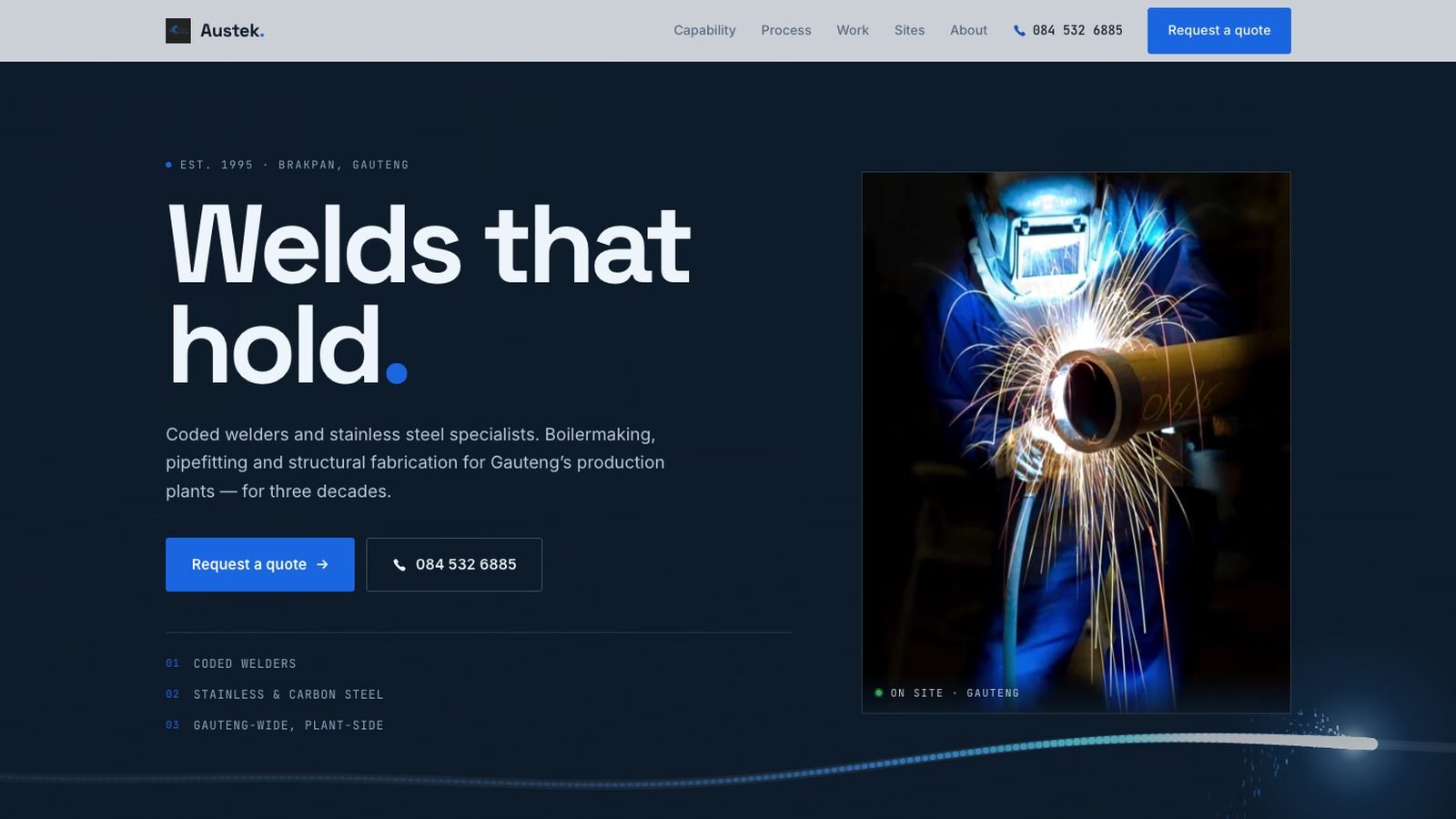The width and height of the screenshot is (1456, 819).
Task: Navigate to Sites
Action: 909,31
